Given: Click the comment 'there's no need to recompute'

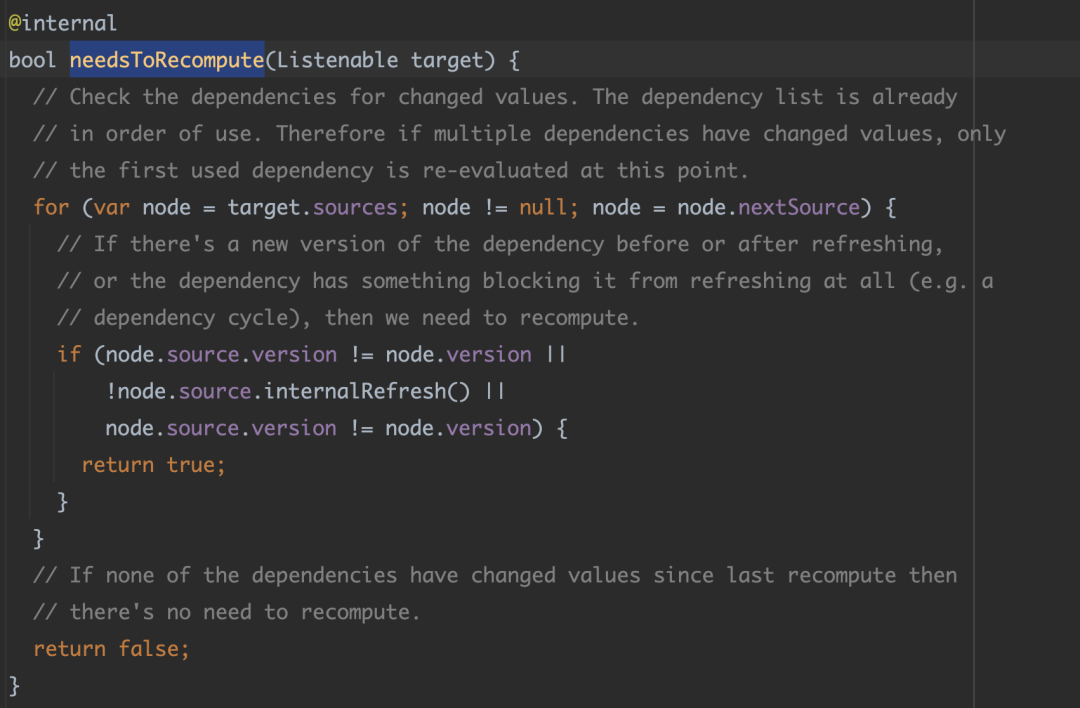Looking at the screenshot, I should pyautogui.click(x=227, y=612).
